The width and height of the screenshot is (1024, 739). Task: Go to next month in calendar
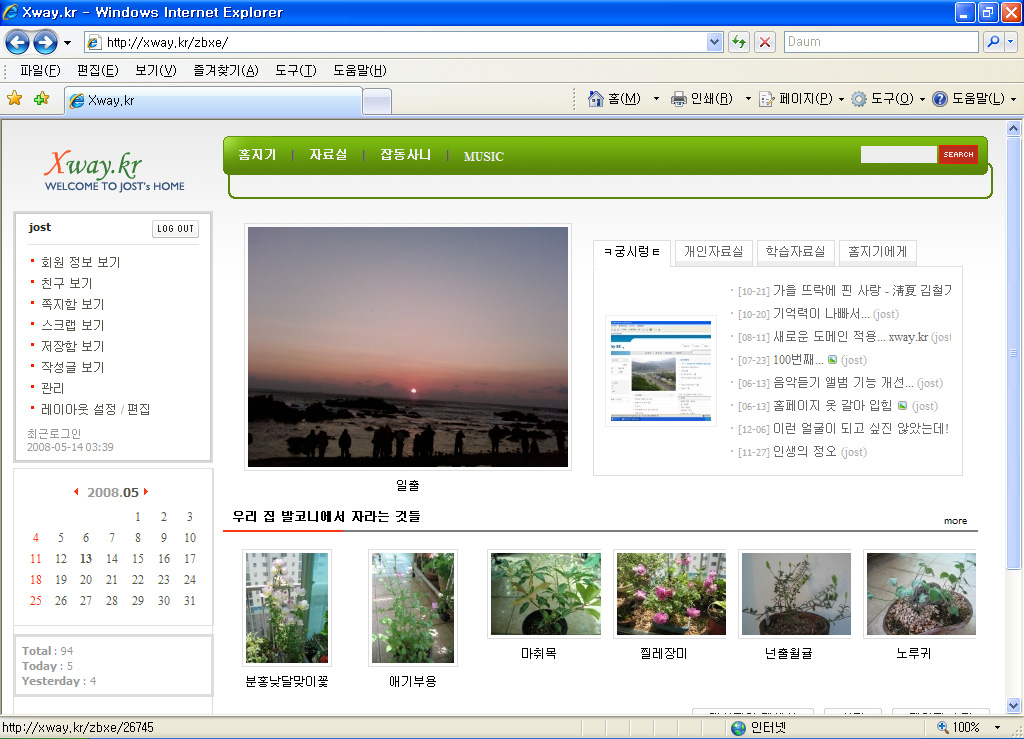(x=146, y=492)
